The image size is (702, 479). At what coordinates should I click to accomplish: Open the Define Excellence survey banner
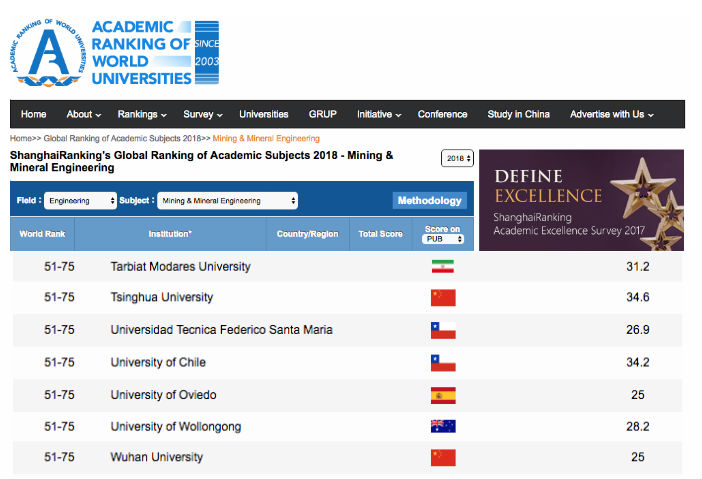point(581,200)
